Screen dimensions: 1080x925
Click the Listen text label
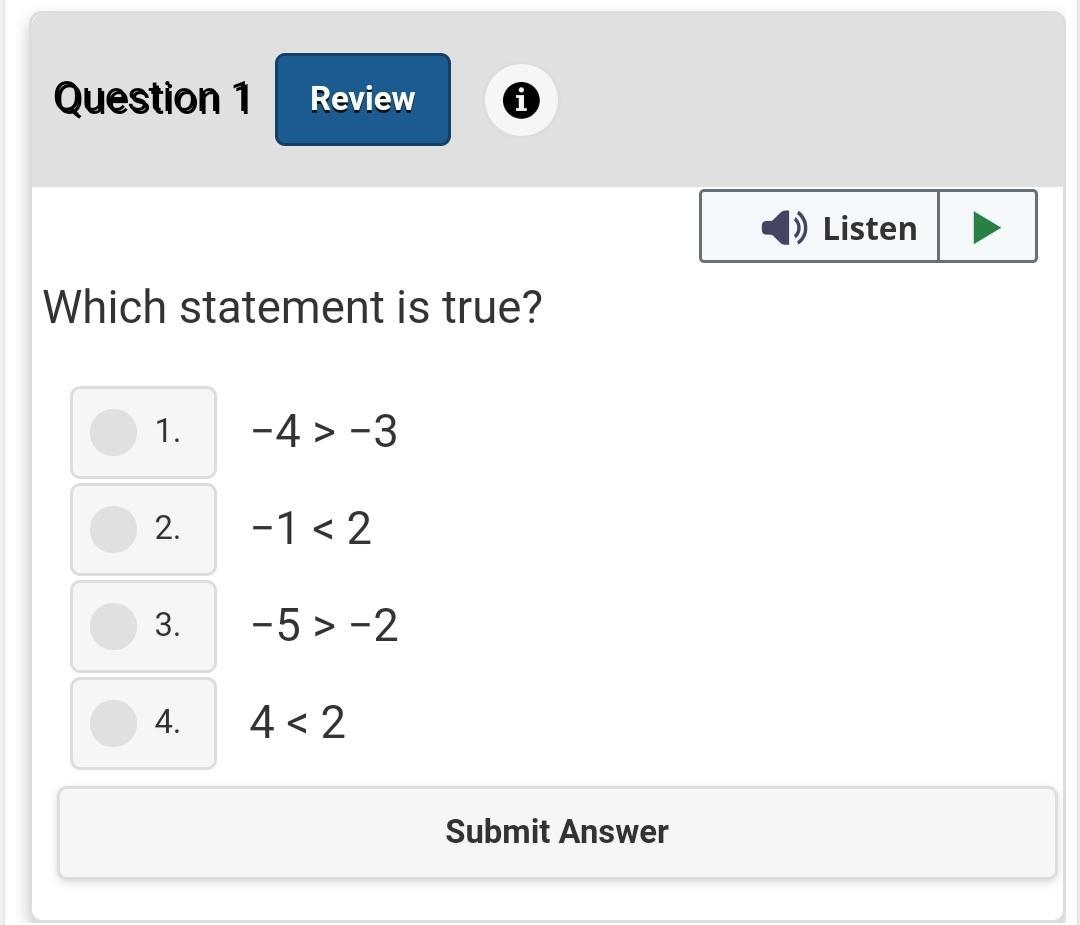tap(869, 228)
